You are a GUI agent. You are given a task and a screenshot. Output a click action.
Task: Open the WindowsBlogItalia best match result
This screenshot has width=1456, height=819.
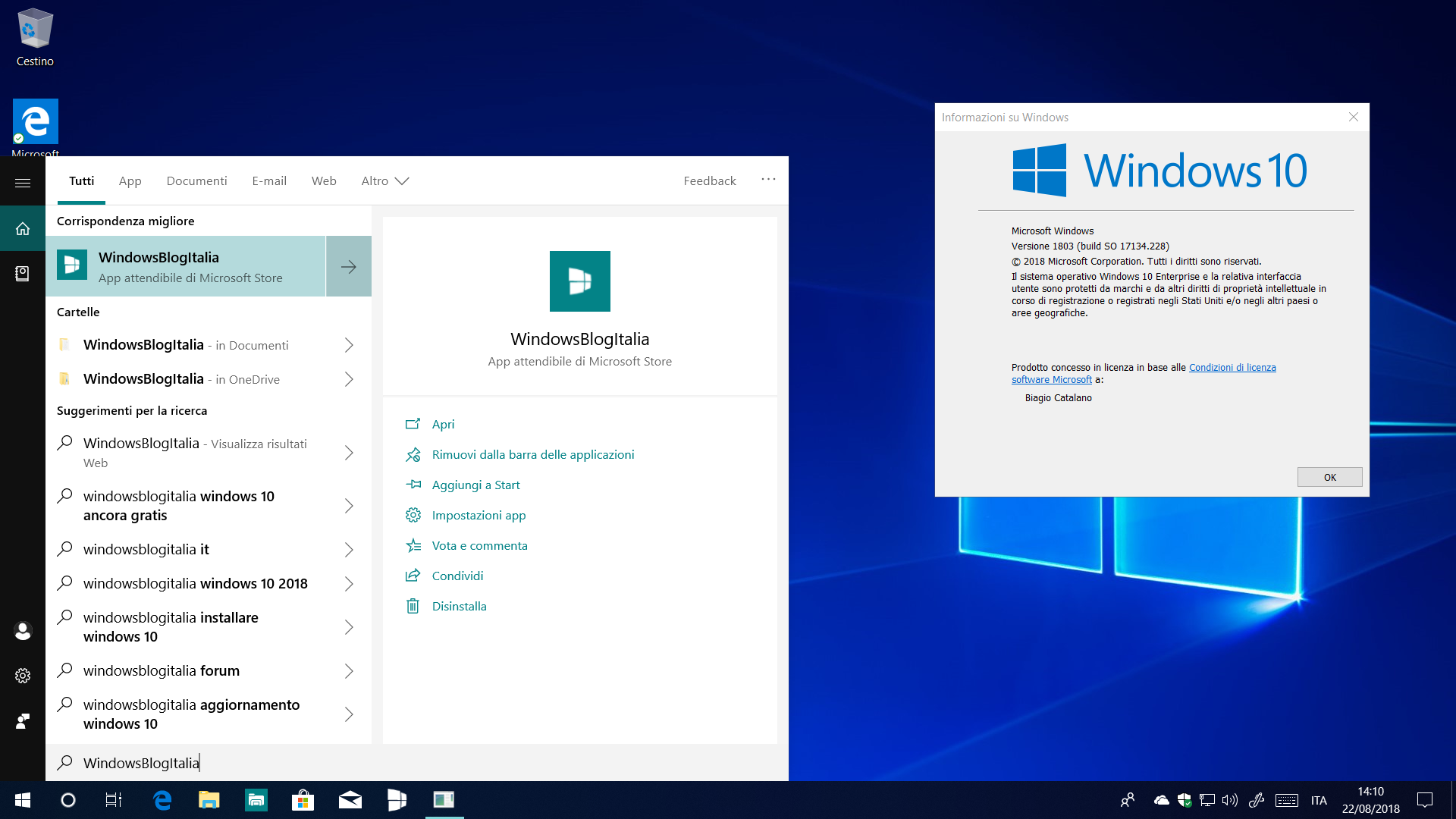[x=186, y=266]
